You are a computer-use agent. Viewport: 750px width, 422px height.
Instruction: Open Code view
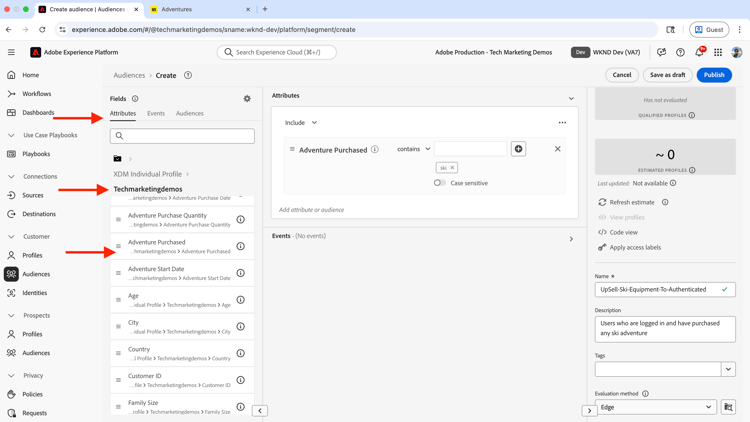tap(618, 232)
